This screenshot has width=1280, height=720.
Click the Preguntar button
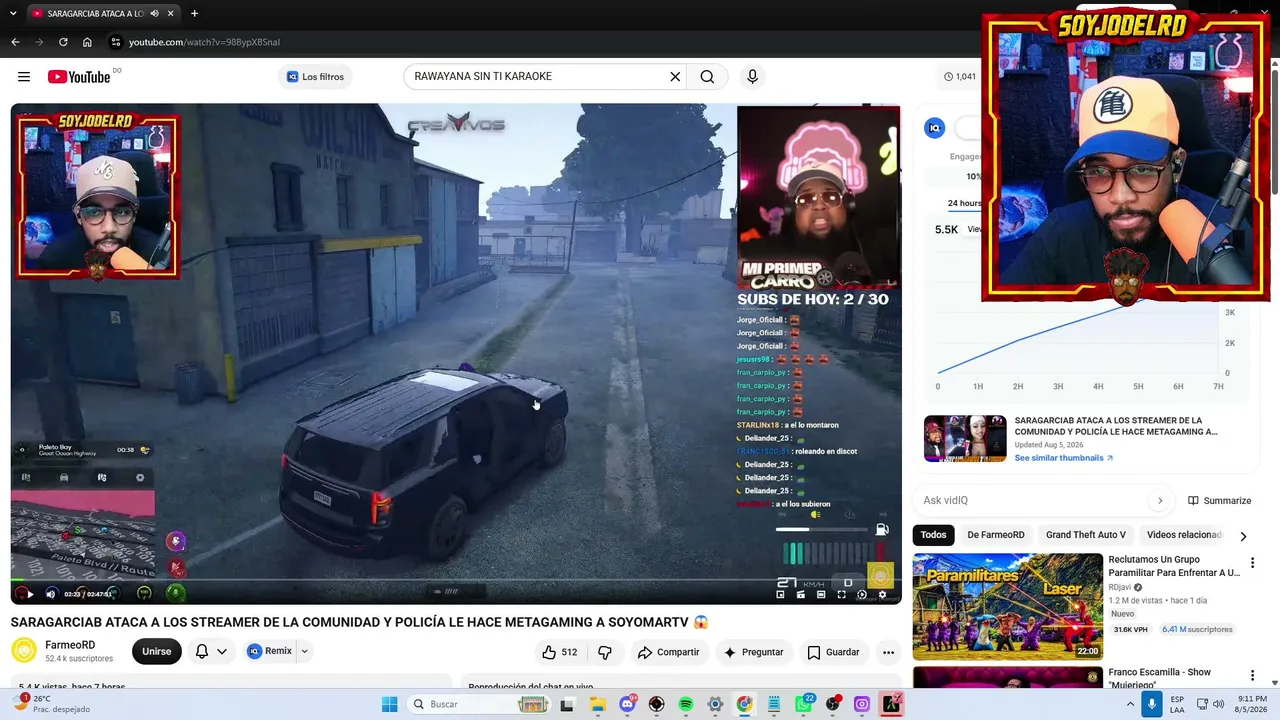tap(753, 652)
